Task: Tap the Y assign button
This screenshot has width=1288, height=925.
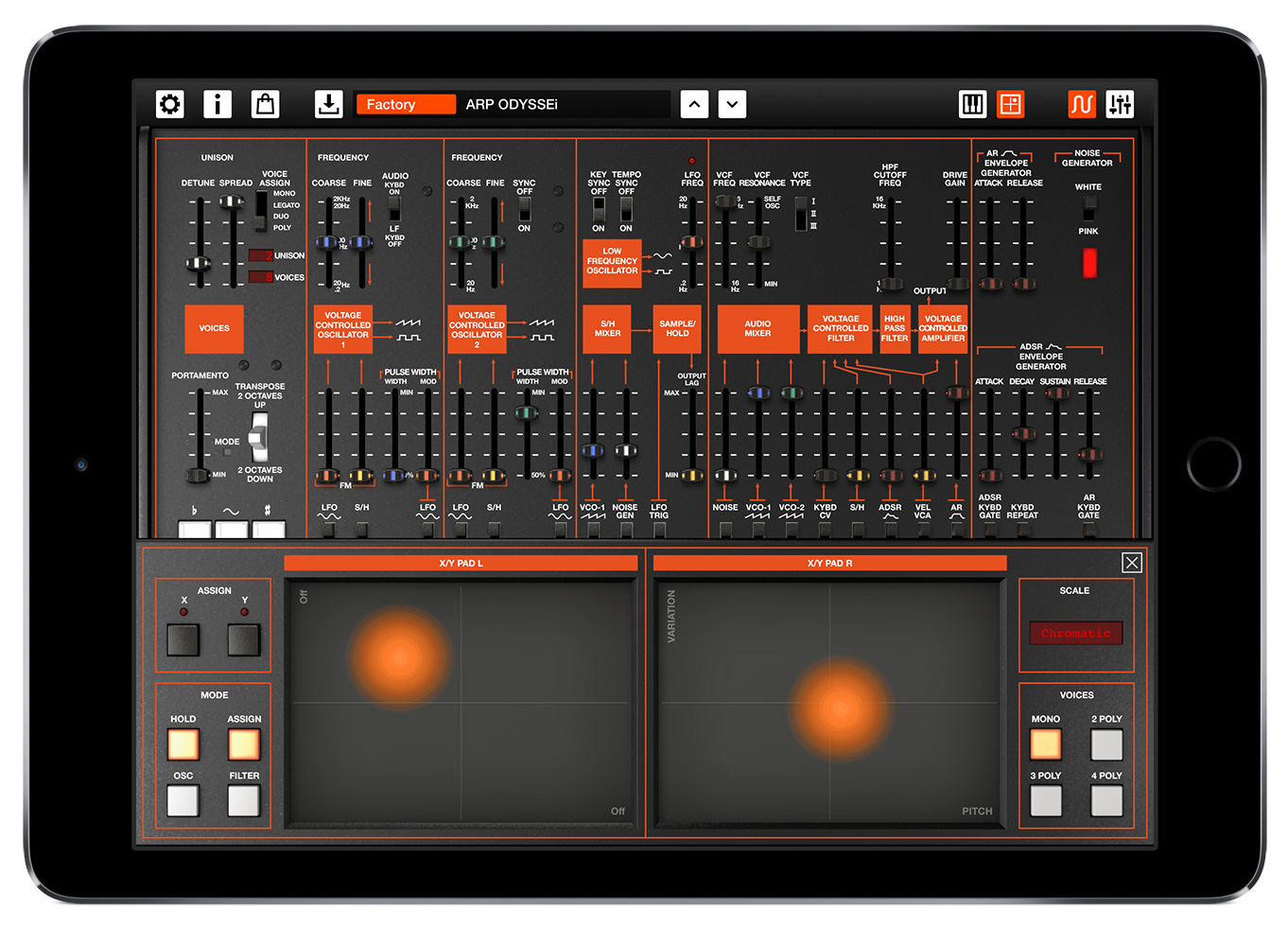Action: (244, 640)
